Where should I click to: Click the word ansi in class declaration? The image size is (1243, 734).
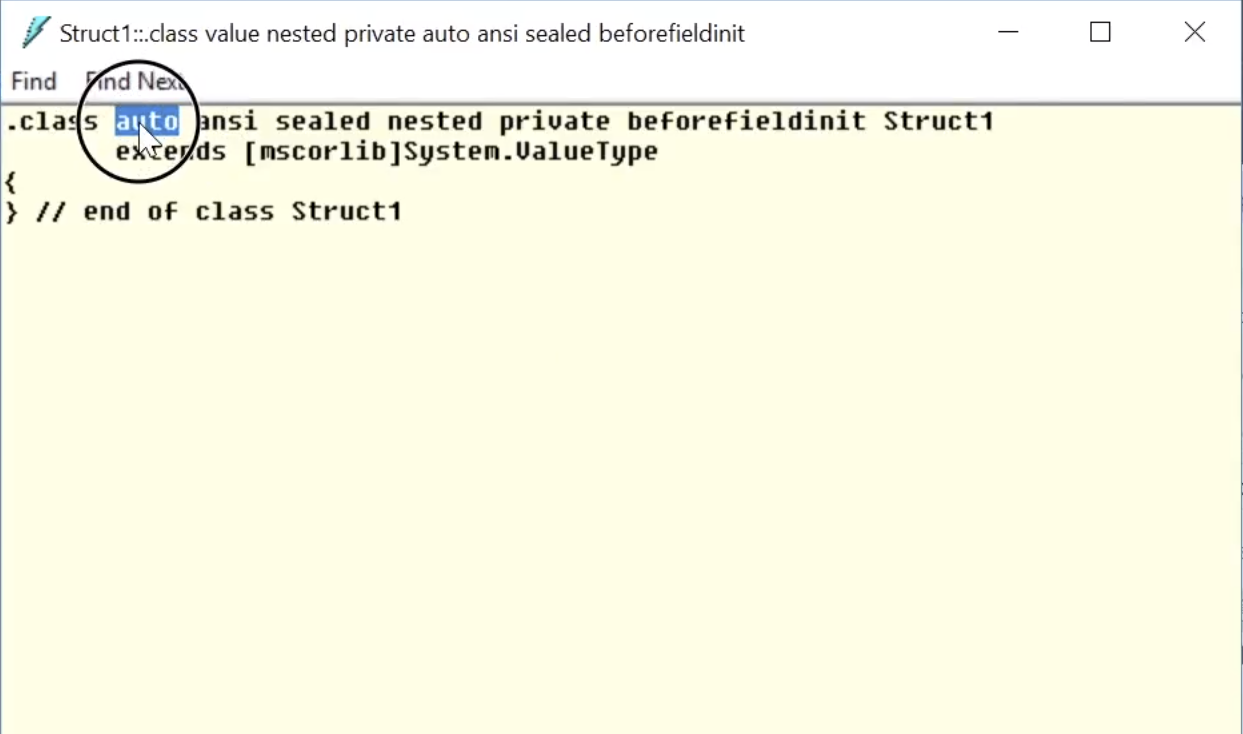pos(227,122)
